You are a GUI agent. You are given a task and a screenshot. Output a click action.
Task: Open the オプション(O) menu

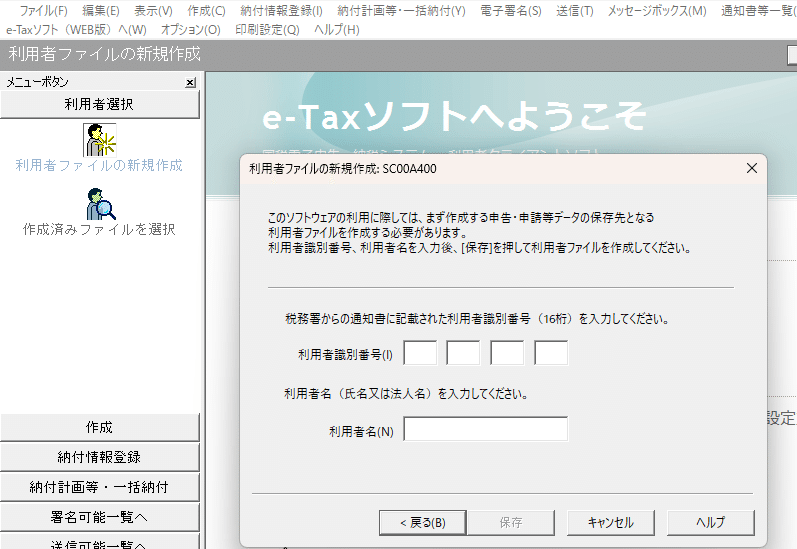(191, 30)
